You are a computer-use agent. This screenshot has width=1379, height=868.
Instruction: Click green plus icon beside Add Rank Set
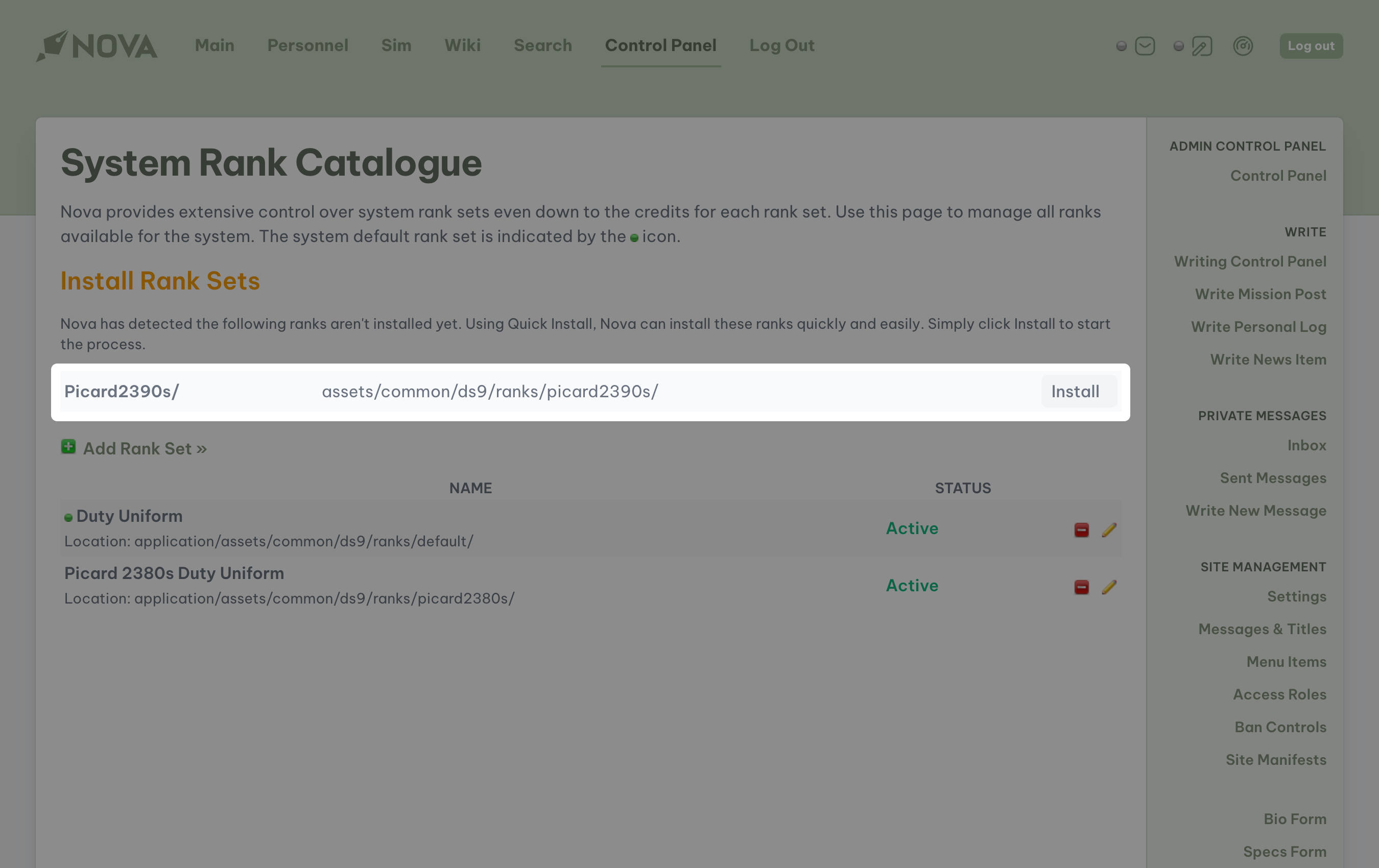coord(68,447)
